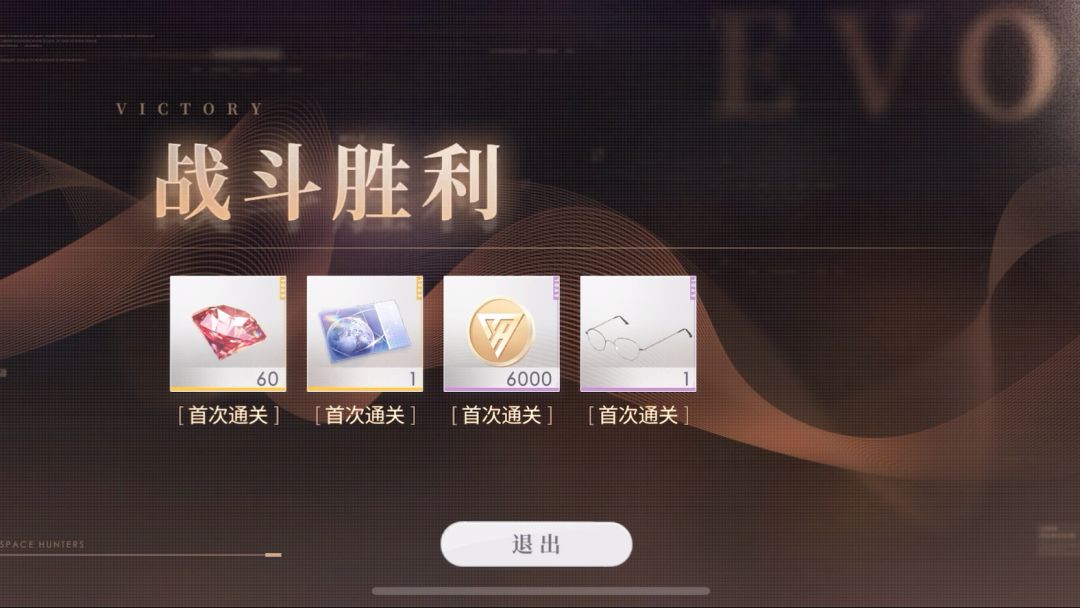The height and width of the screenshot is (608, 1080).
Task: Click quantity 1 on the glasses tile
Action: tap(686, 379)
